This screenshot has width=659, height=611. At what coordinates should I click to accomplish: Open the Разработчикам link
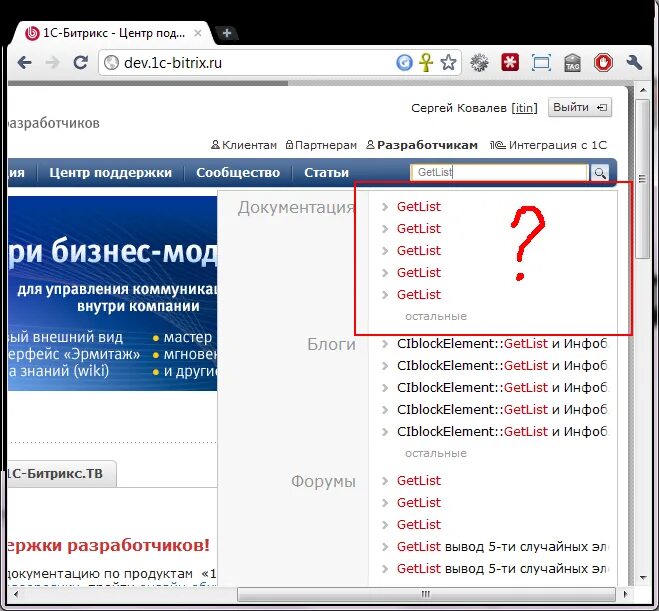click(x=422, y=145)
